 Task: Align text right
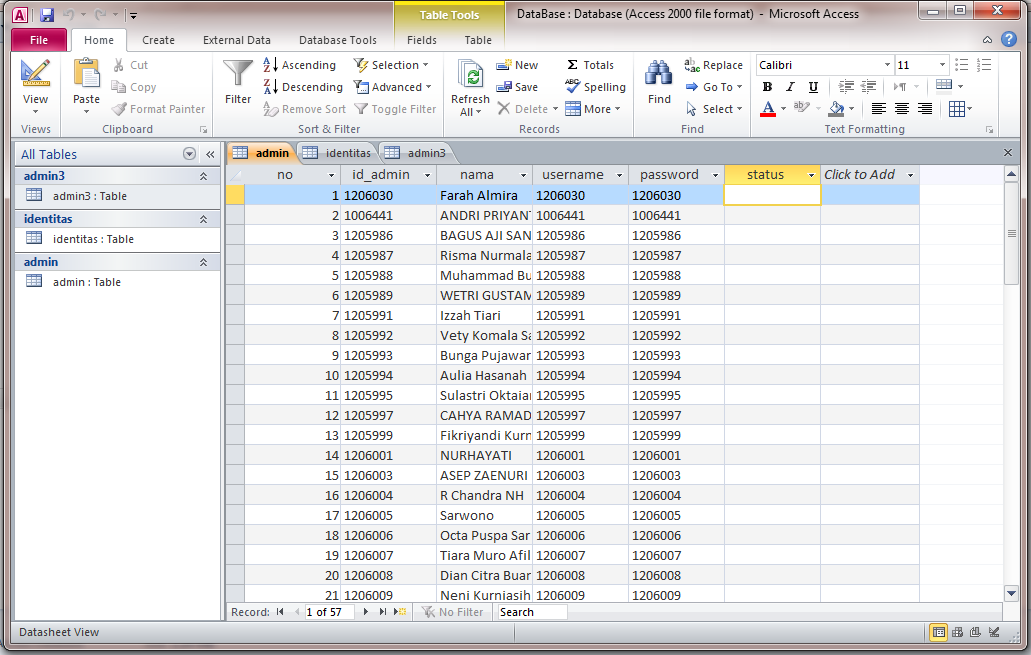(x=924, y=109)
